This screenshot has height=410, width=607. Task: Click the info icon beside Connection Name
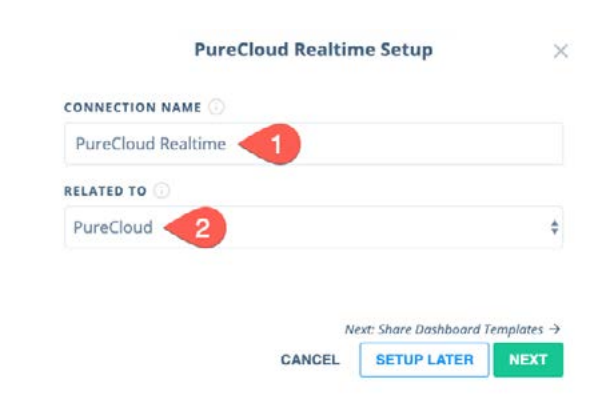(216, 107)
